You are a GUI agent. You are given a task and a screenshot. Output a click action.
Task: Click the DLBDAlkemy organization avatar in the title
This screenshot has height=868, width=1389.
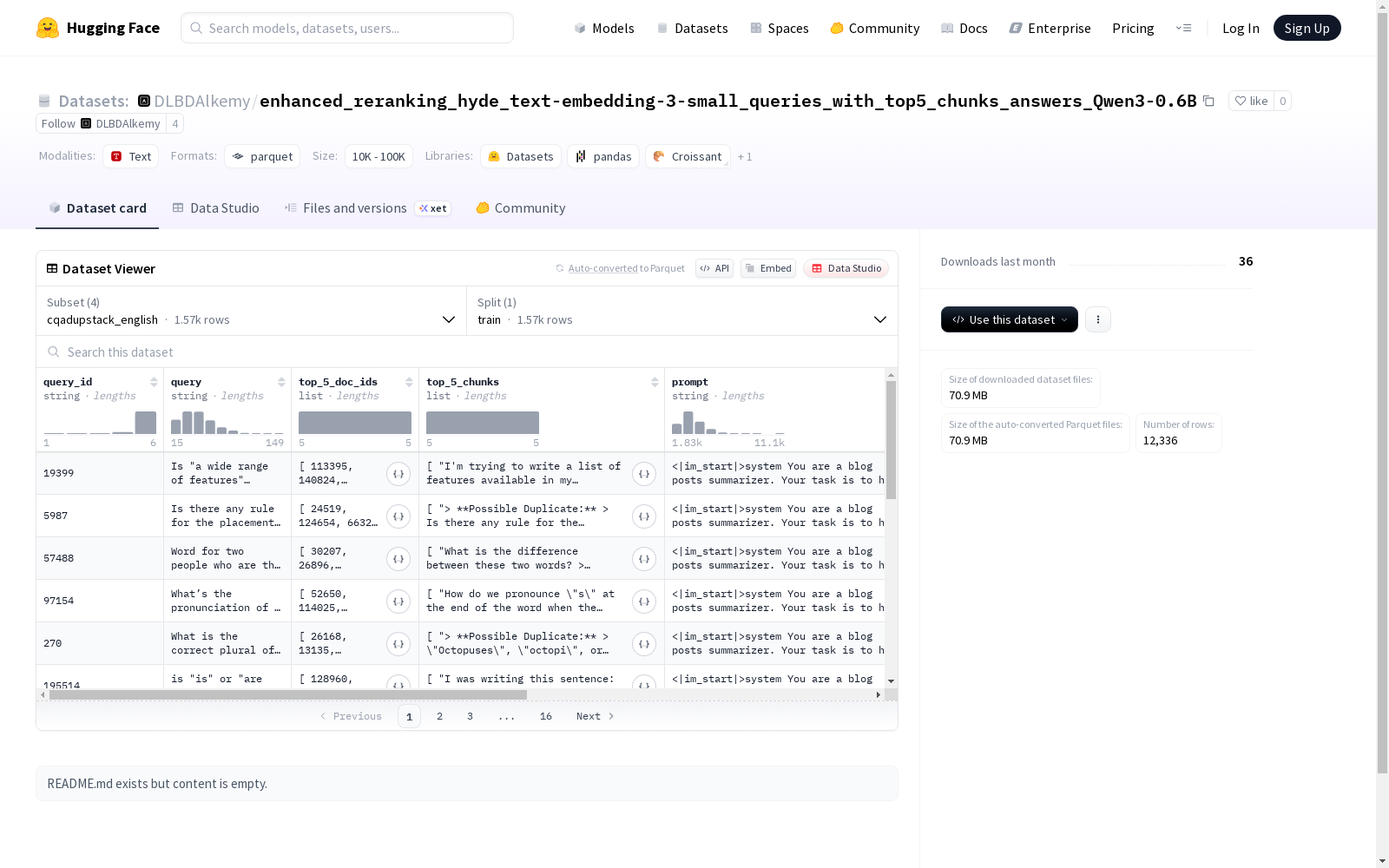pos(144,101)
